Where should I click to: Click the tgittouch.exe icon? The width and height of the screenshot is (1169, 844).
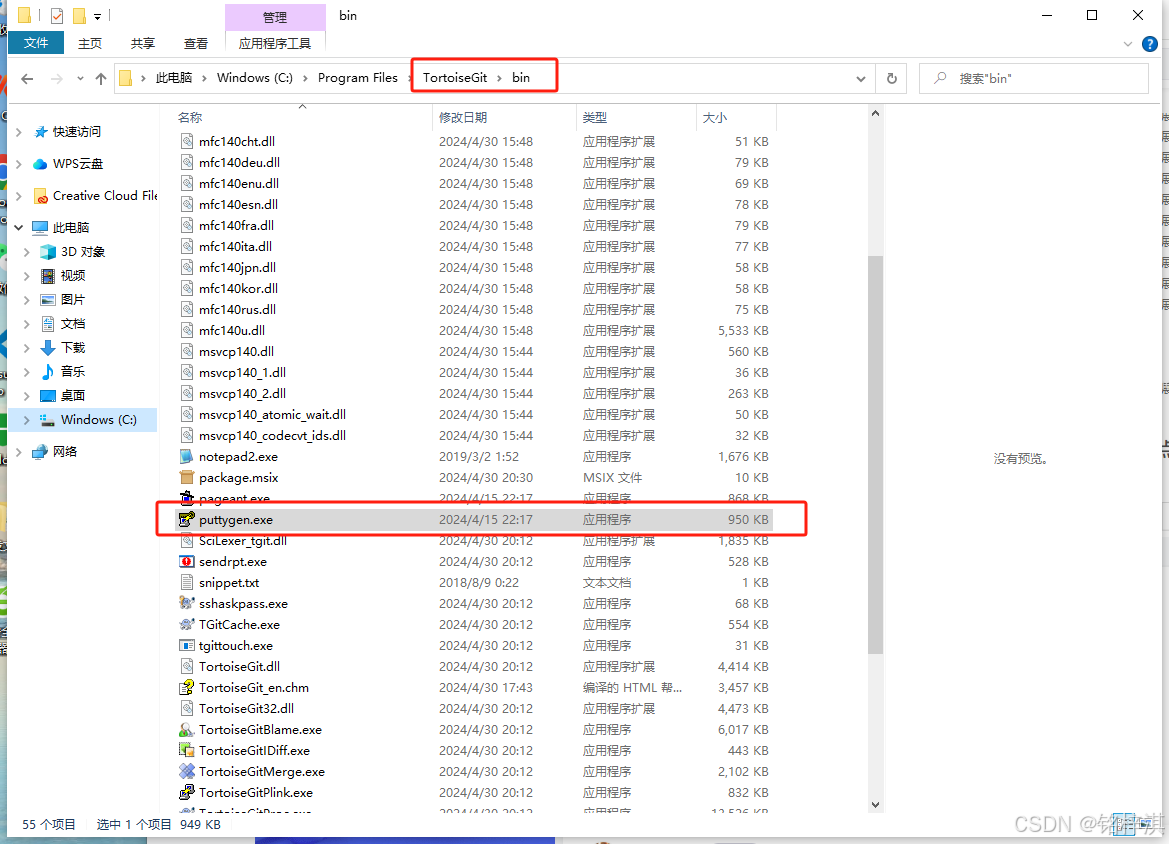[x=186, y=645]
